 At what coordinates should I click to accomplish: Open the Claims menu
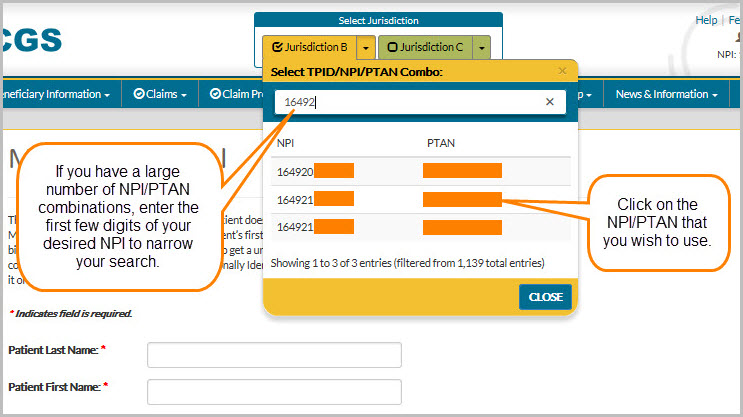click(x=160, y=94)
